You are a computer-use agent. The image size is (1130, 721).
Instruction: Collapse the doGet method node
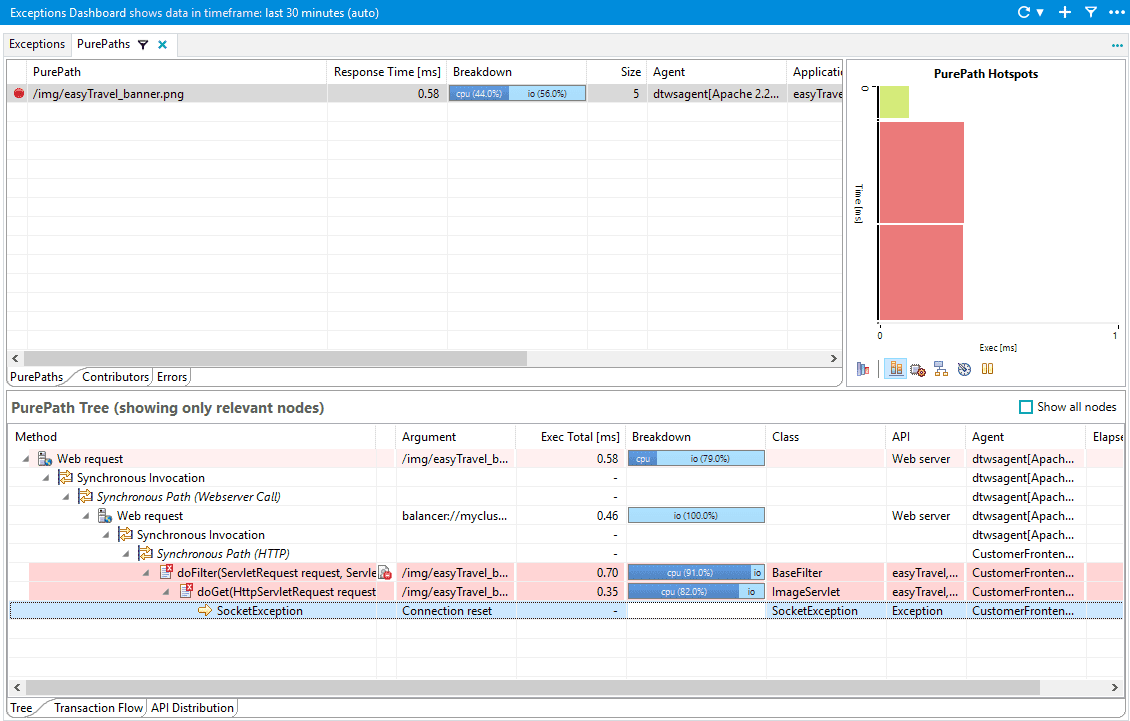166,592
